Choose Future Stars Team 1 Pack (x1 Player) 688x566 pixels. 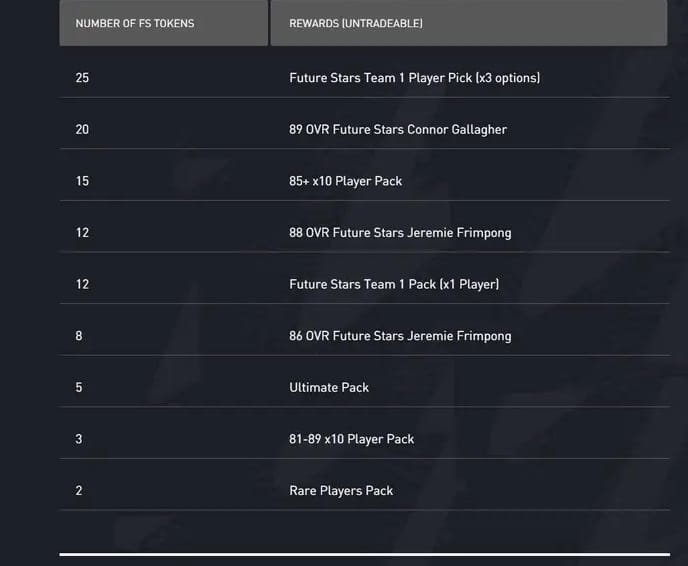click(394, 284)
